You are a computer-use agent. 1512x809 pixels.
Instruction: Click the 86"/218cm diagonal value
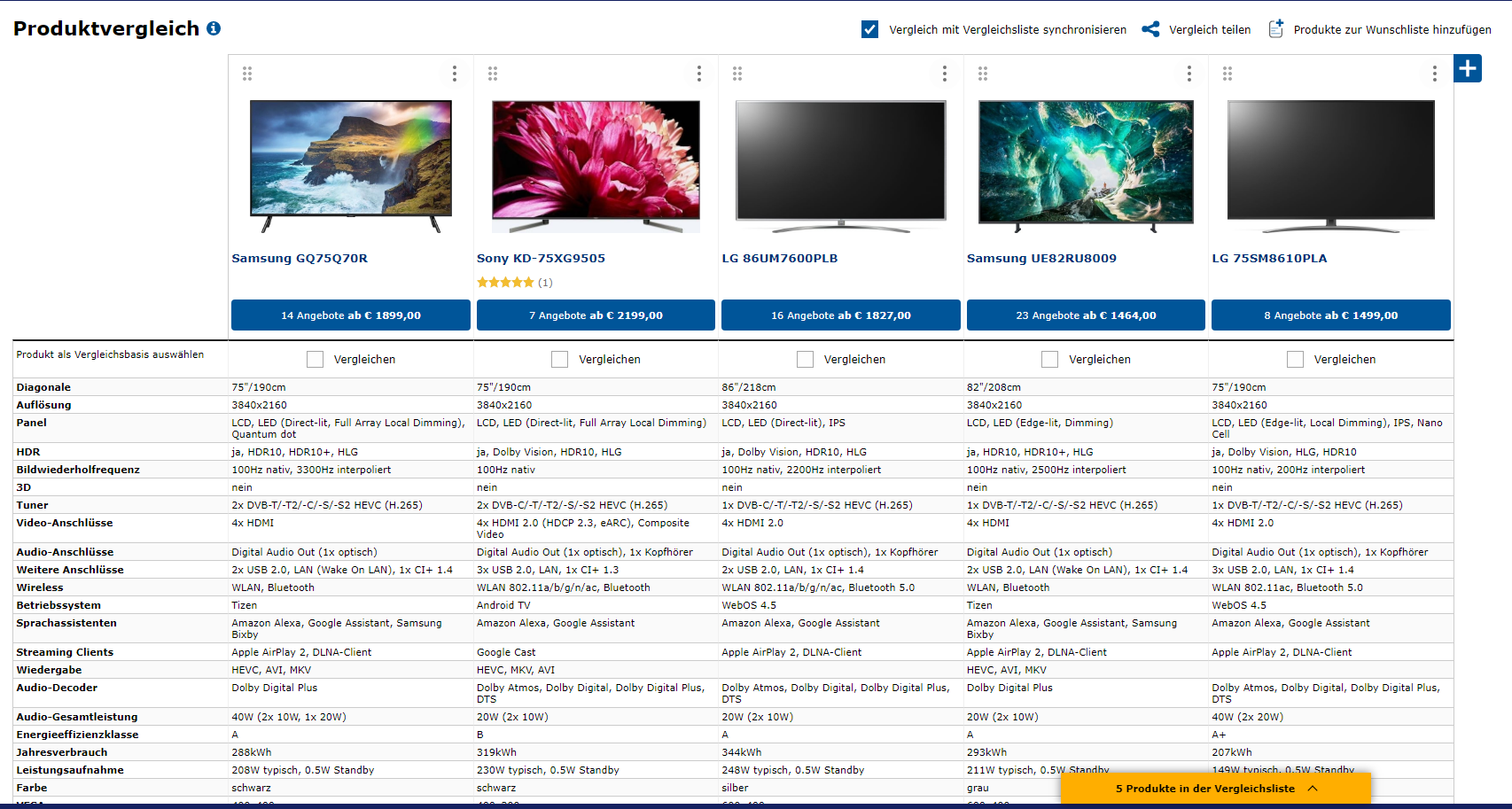click(749, 387)
